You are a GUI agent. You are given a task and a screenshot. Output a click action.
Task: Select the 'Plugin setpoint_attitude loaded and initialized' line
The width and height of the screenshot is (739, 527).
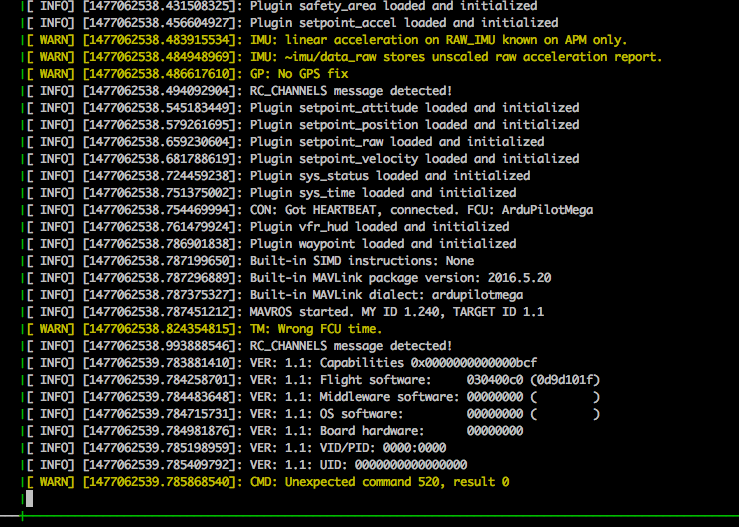click(x=302, y=108)
